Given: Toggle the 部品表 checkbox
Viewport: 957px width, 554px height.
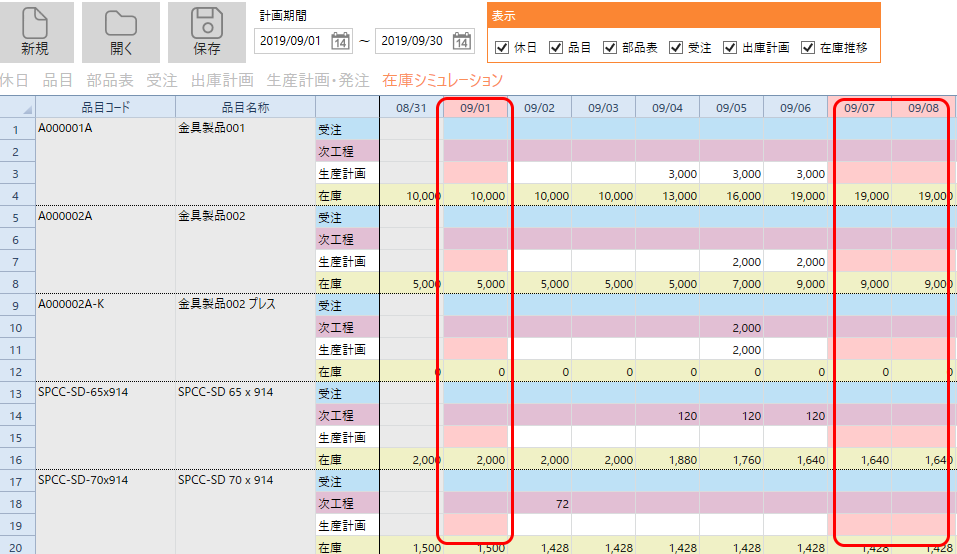Looking at the screenshot, I should [x=610, y=47].
